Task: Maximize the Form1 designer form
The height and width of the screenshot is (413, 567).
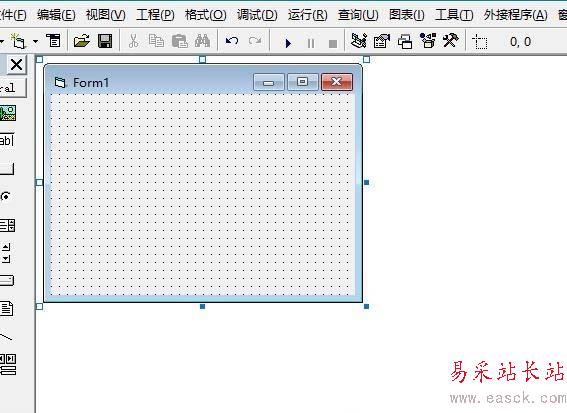Action: point(303,82)
